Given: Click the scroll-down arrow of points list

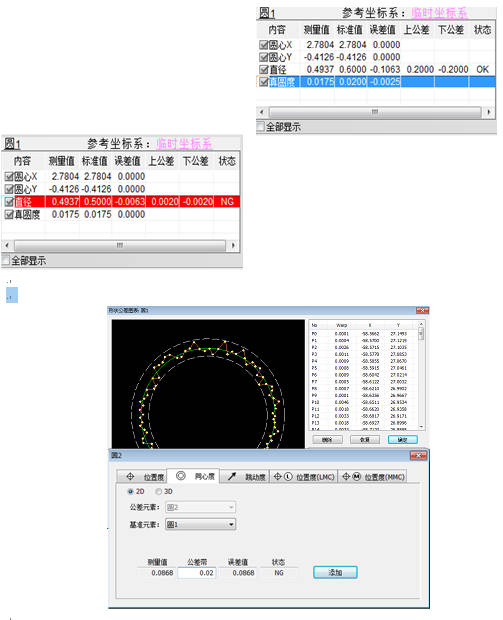Looking at the screenshot, I should tap(421, 427).
